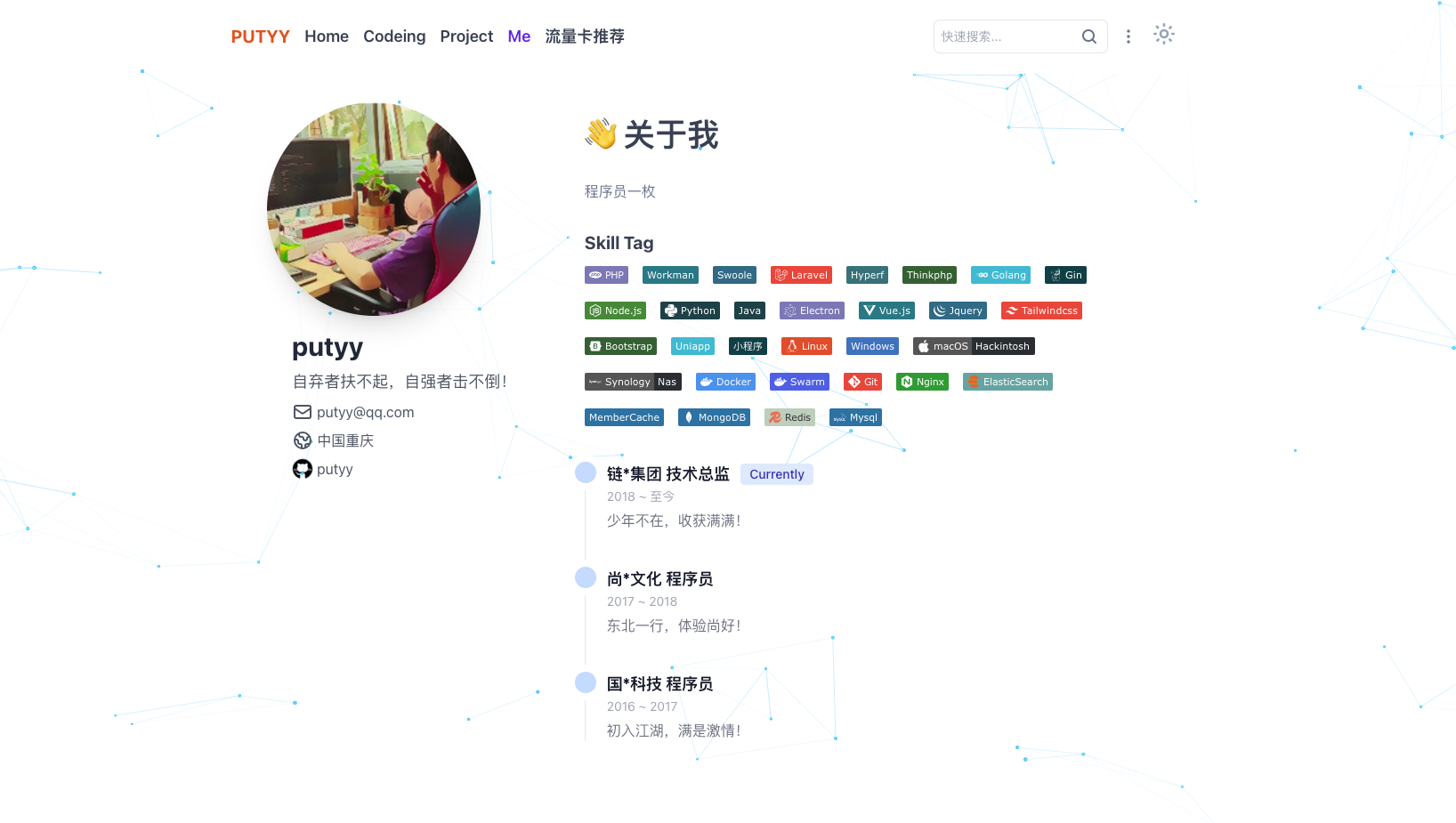This screenshot has height=823, width=1456.
Task: Open the putyy GitHub profile link
Action: coord(335,469)
